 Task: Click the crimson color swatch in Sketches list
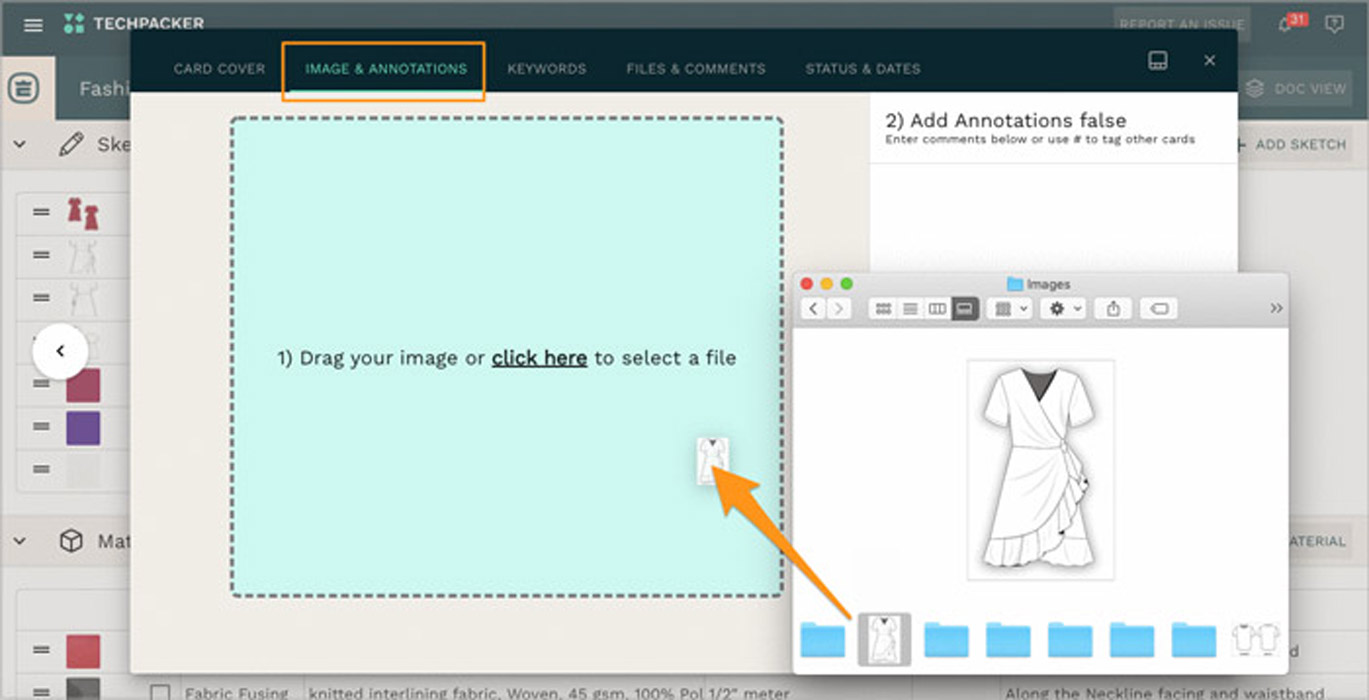[83, 385]
